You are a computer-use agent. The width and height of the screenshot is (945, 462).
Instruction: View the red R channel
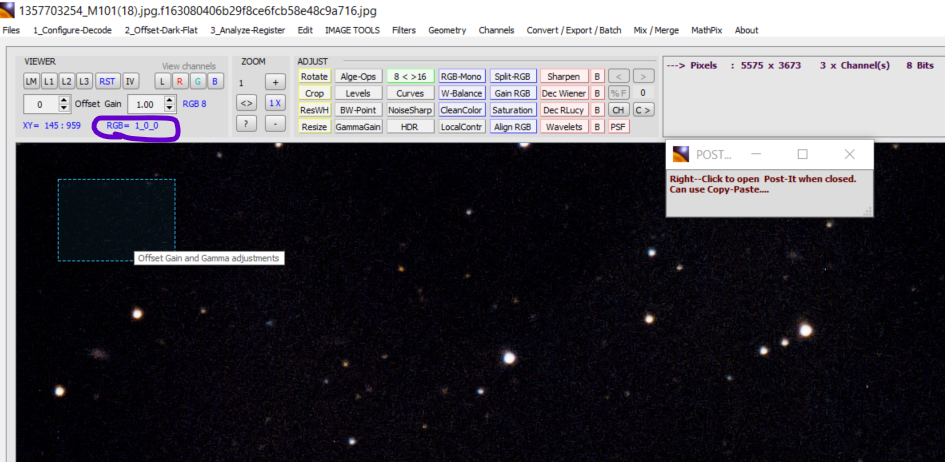tap(180, 81)
